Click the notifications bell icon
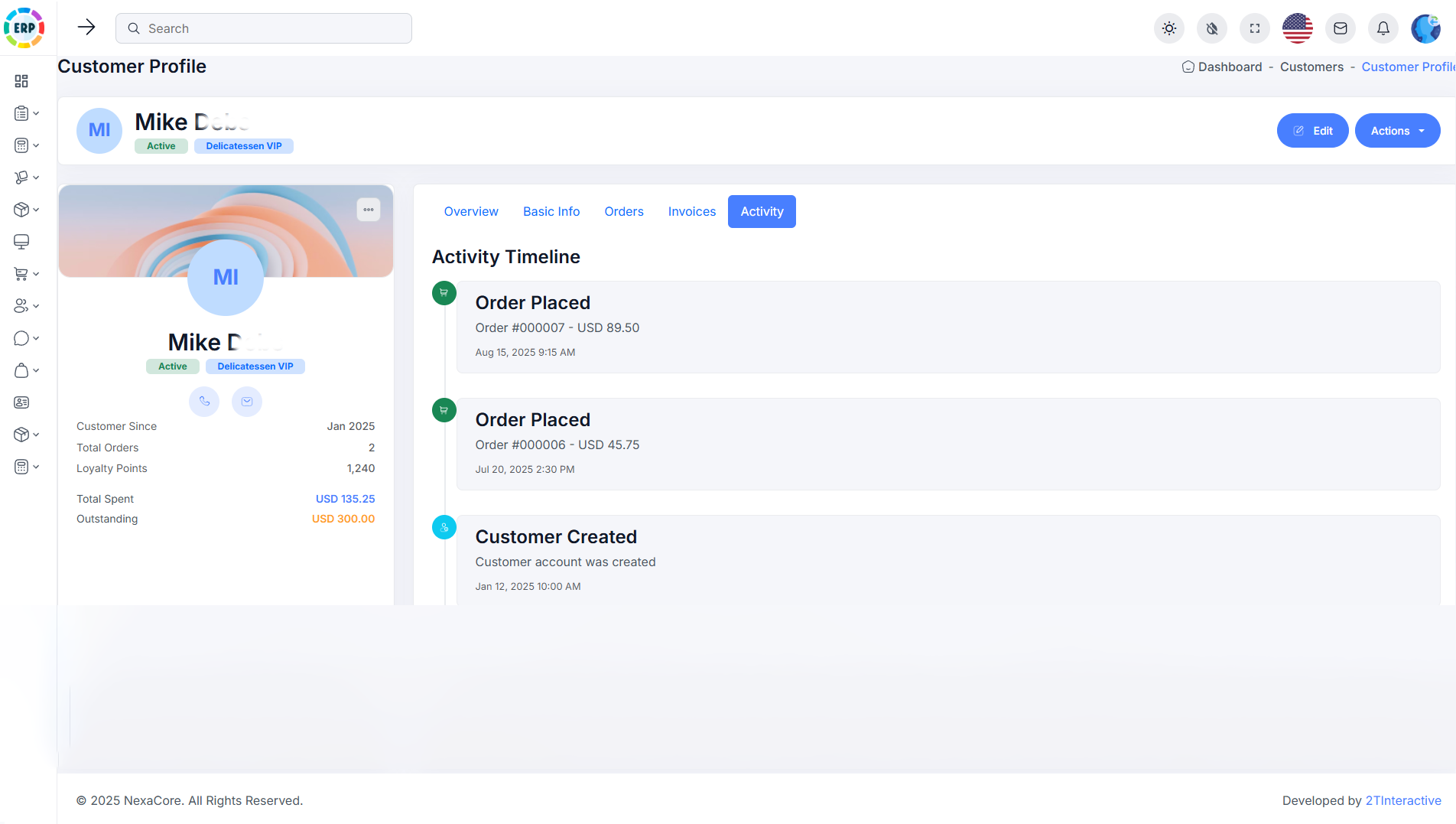The image size is (1456, 824). click(x=1383, y=28)
